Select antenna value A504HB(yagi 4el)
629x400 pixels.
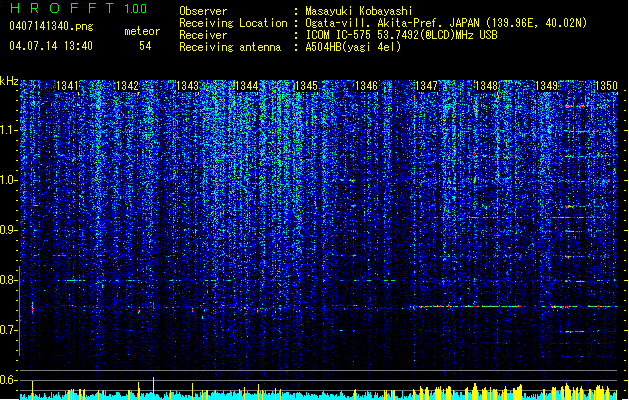353,47
